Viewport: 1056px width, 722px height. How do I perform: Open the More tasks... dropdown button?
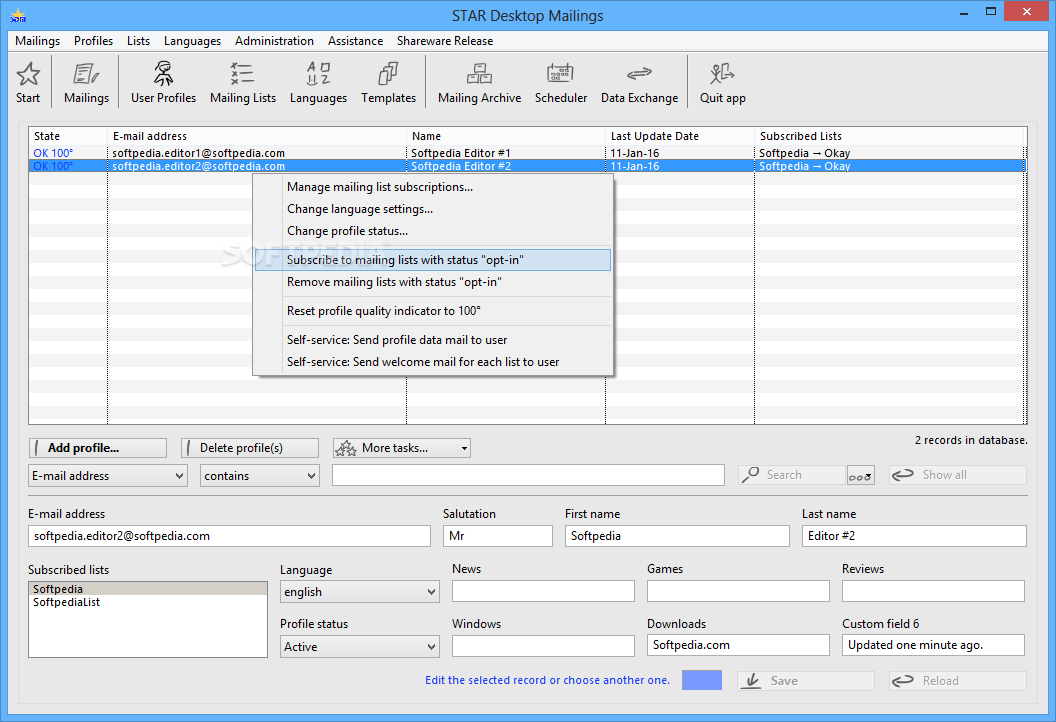pos(401,448)
